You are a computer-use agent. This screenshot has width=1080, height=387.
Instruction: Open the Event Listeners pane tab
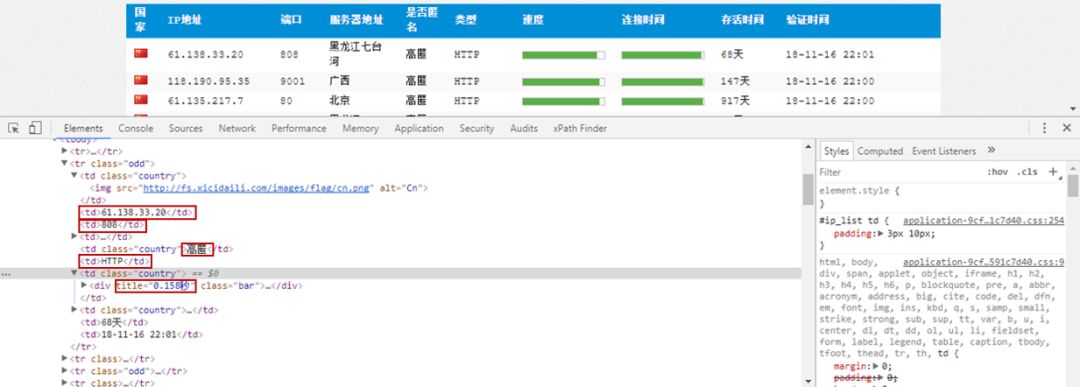pos(944,151)
